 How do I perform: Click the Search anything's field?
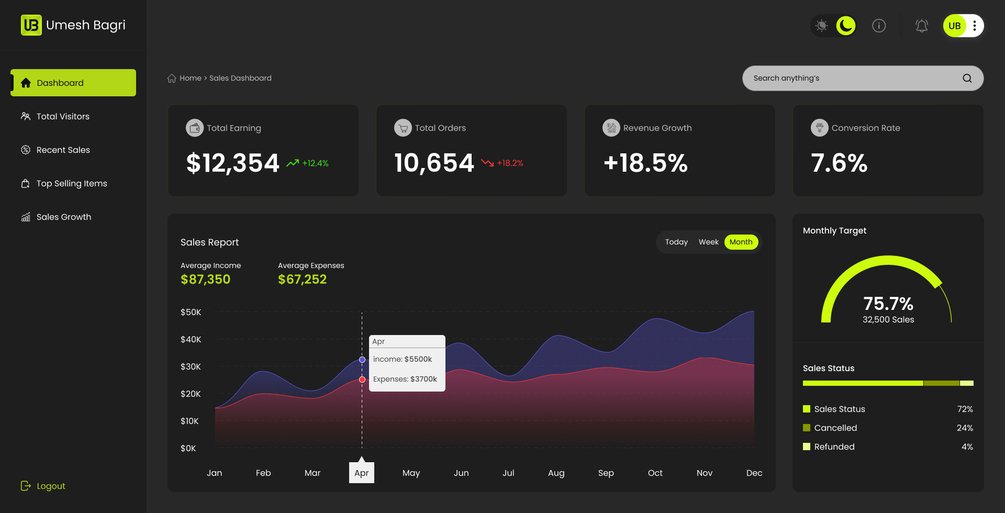pos(863,78)
